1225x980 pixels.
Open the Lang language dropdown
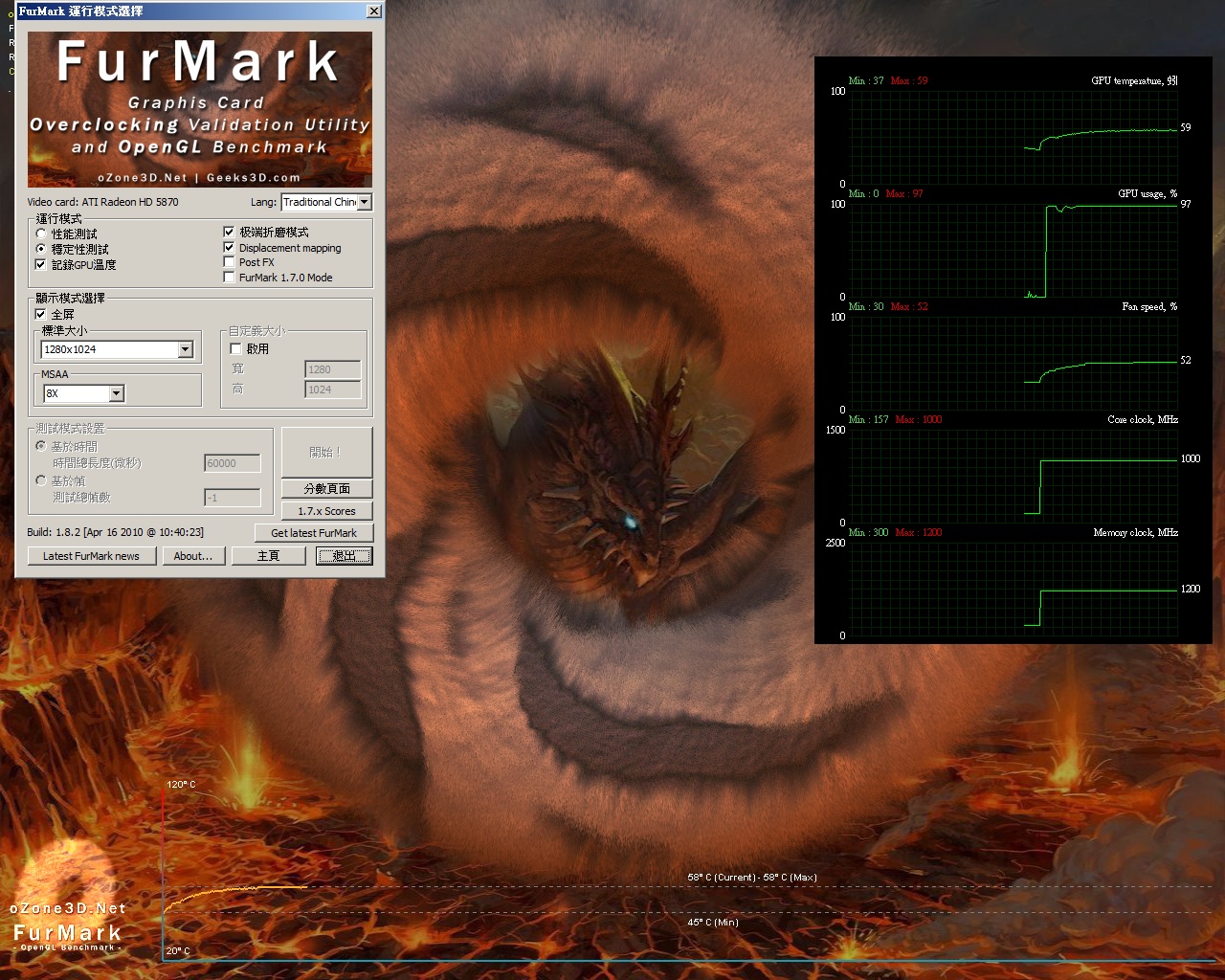[364, 202]
